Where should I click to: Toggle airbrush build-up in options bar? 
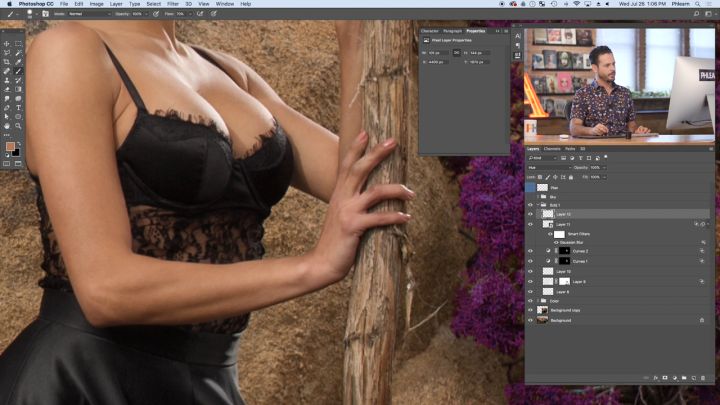coord(200,14)
